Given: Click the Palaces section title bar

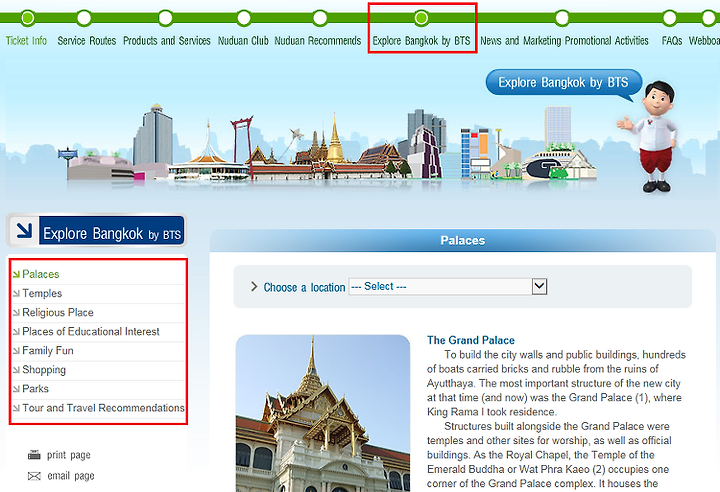Looking at the screenshot, I should coord(463,240).
